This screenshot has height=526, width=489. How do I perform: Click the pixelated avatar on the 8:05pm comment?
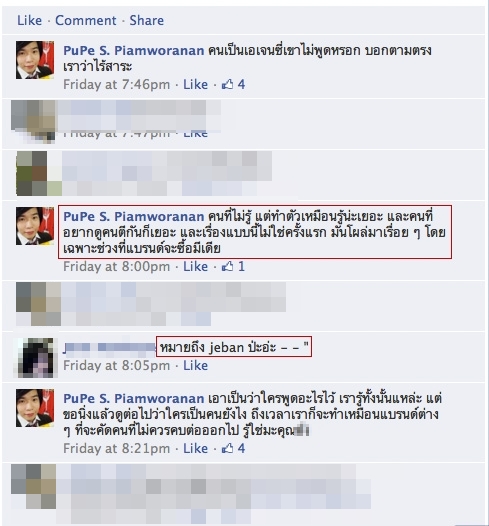click(x=36, y=358)
